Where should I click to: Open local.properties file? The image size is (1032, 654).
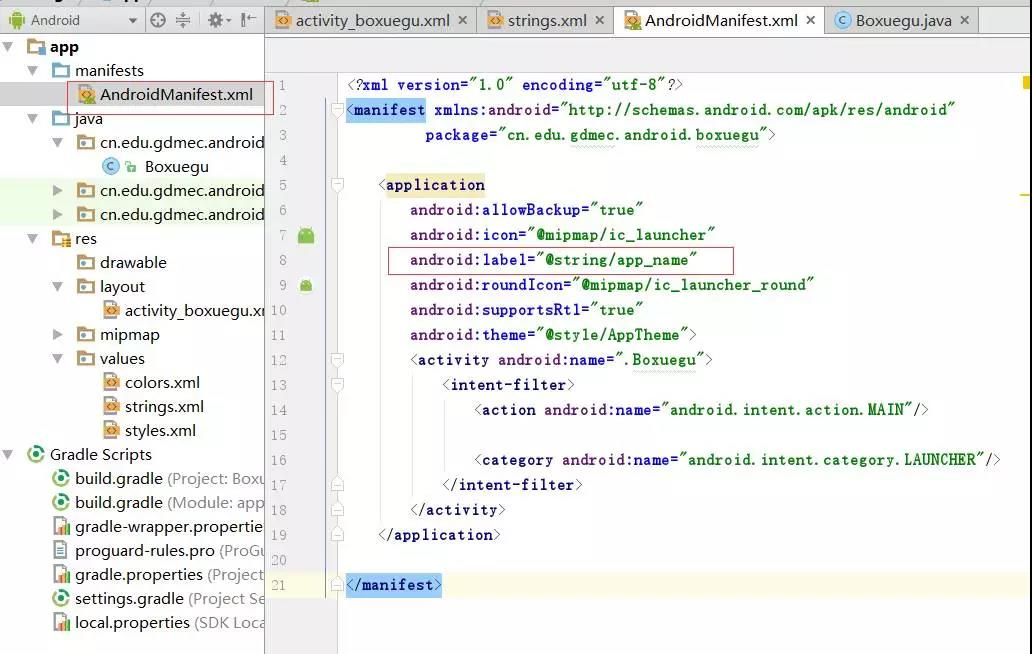click(169, 622)
